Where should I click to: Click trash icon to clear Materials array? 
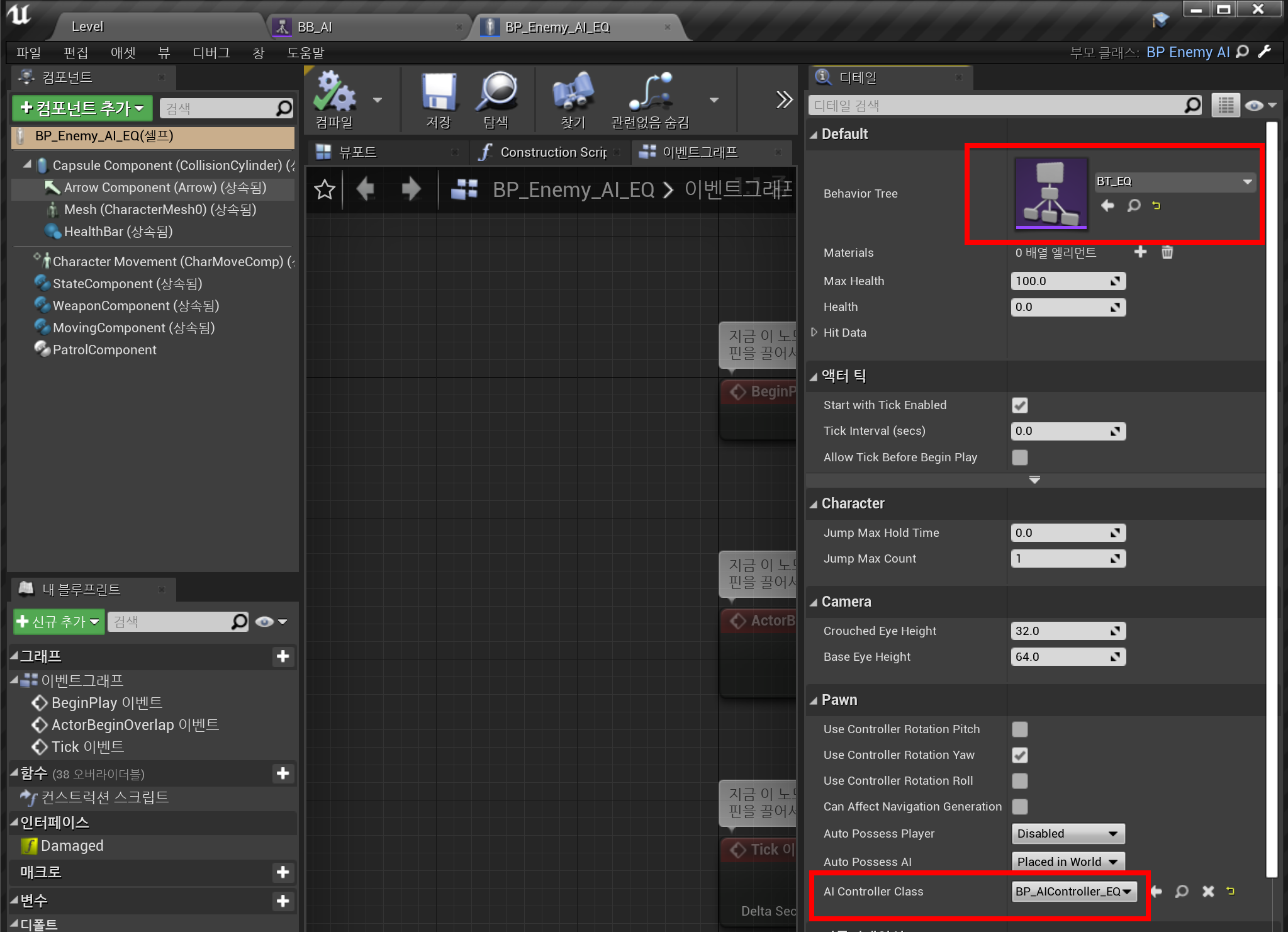1167,252
